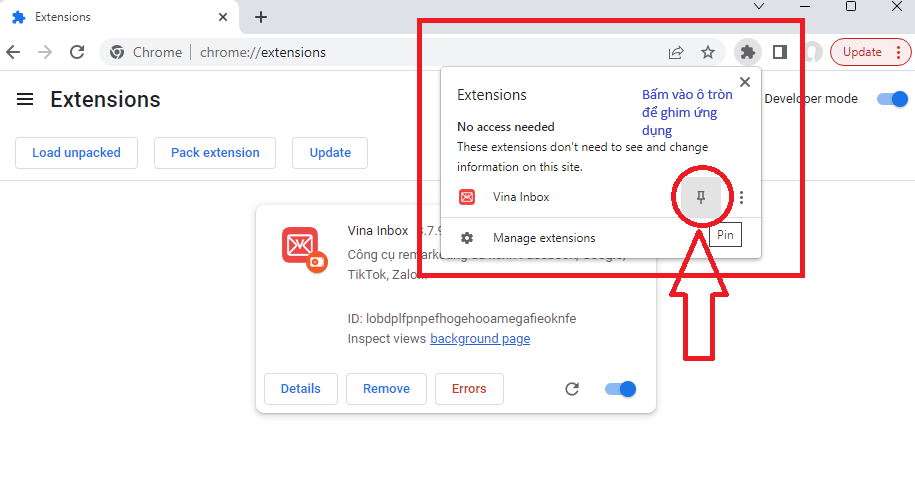
Task: Remove the Vina Inbox extension
Action: 386,389
